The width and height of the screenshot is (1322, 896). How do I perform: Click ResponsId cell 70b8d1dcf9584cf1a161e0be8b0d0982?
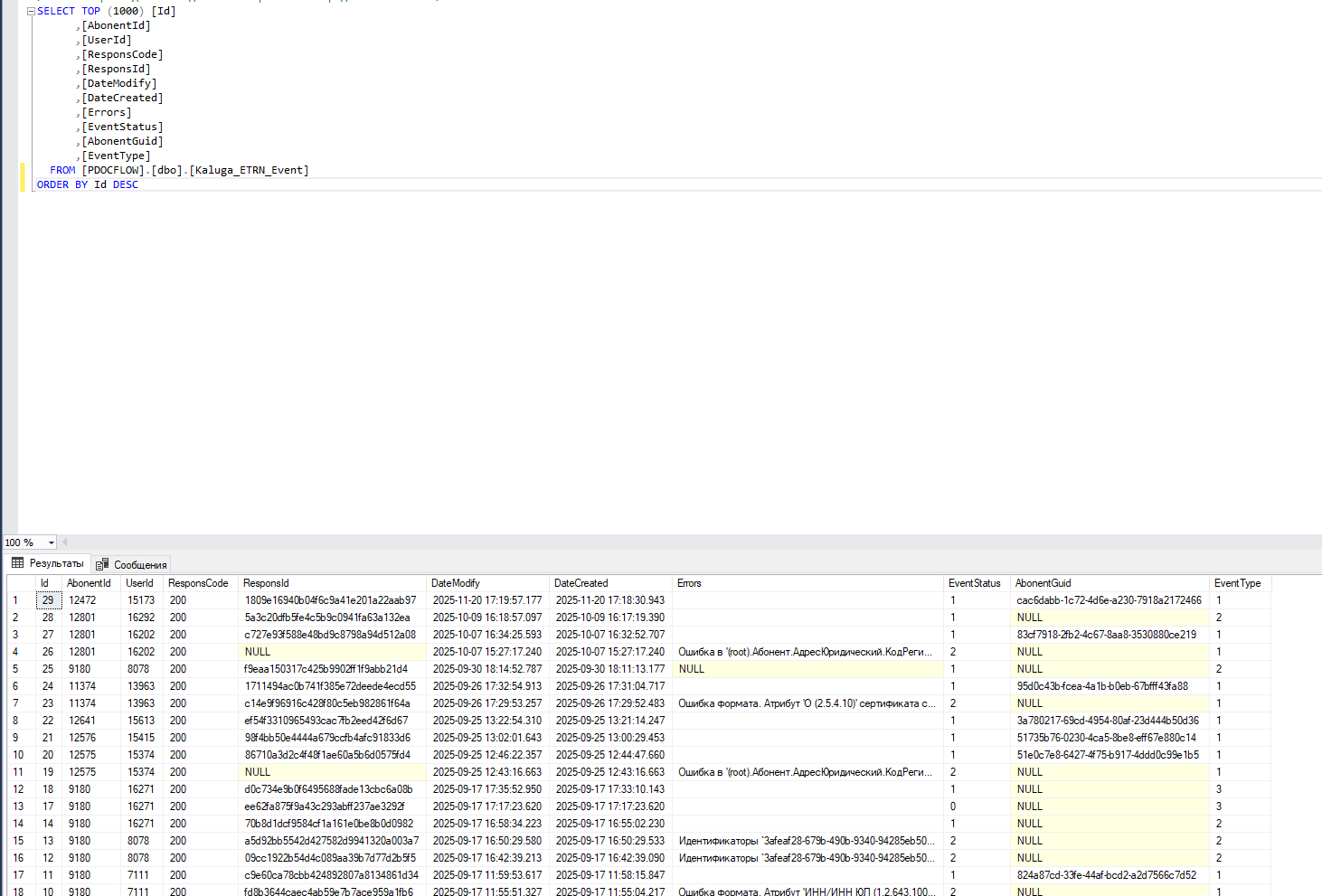[x=332, y=824]
